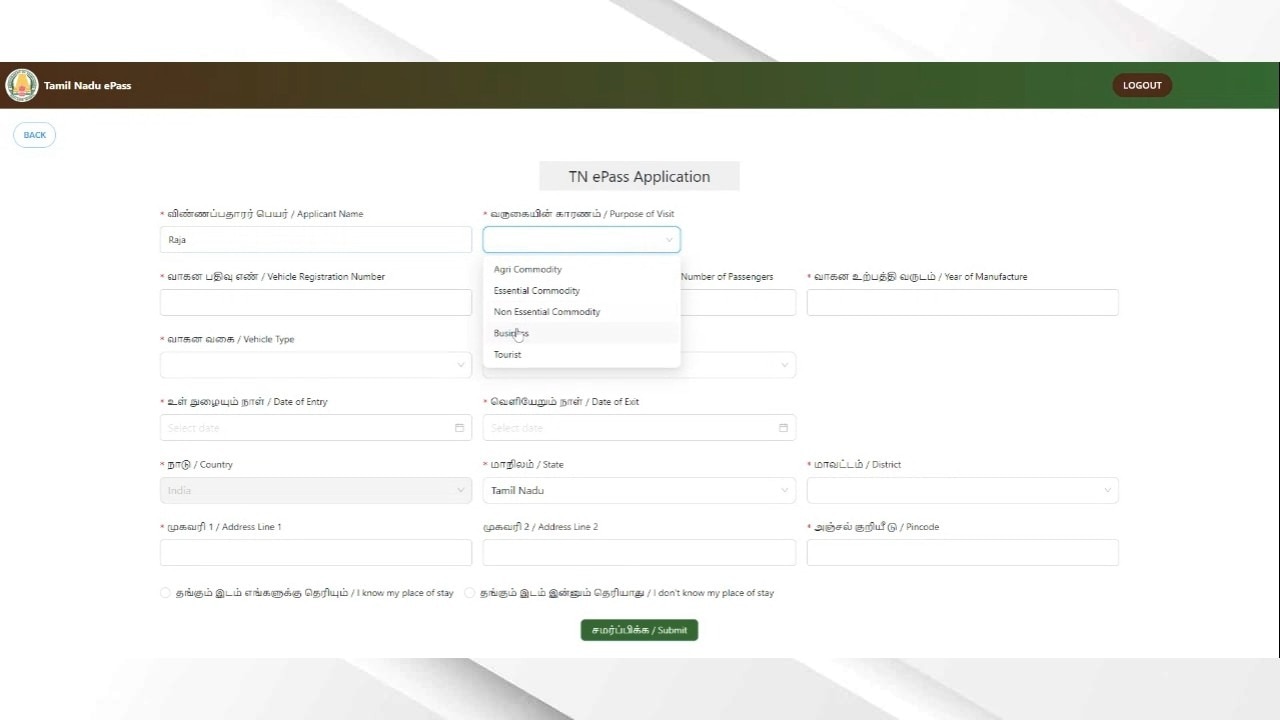The height and width of the screenshot is (720, 1280).
Task: Open the Vehicle Type dropdown
Action: [316, 365]
